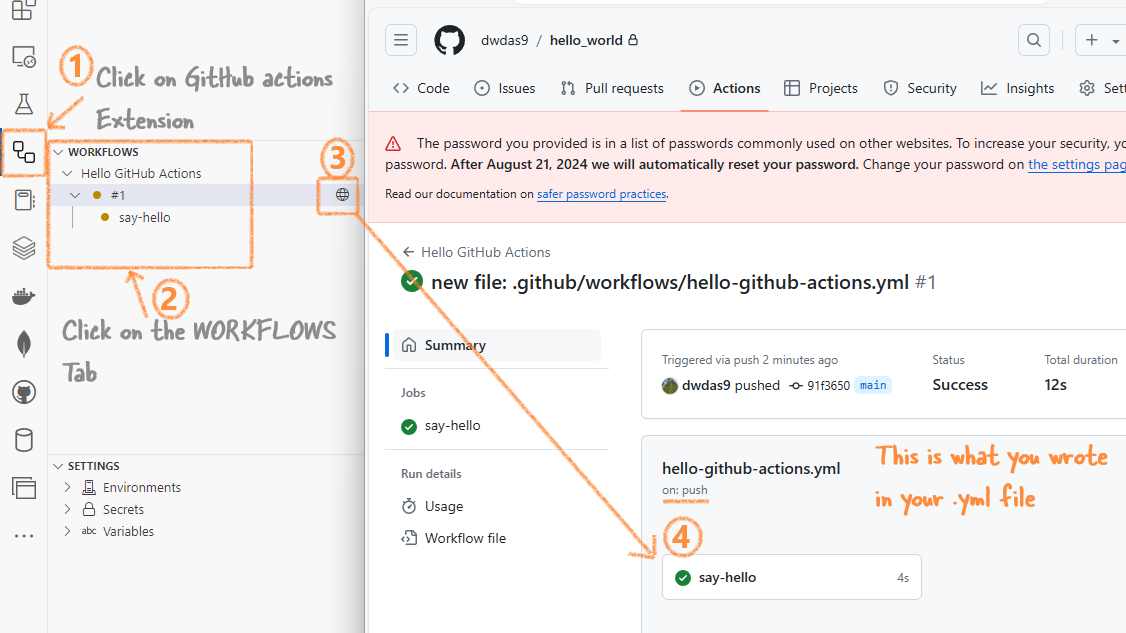Click the back arrow beside Hello GitHub Actions
Screen dimensions: 1126x633
coord(409,252)
